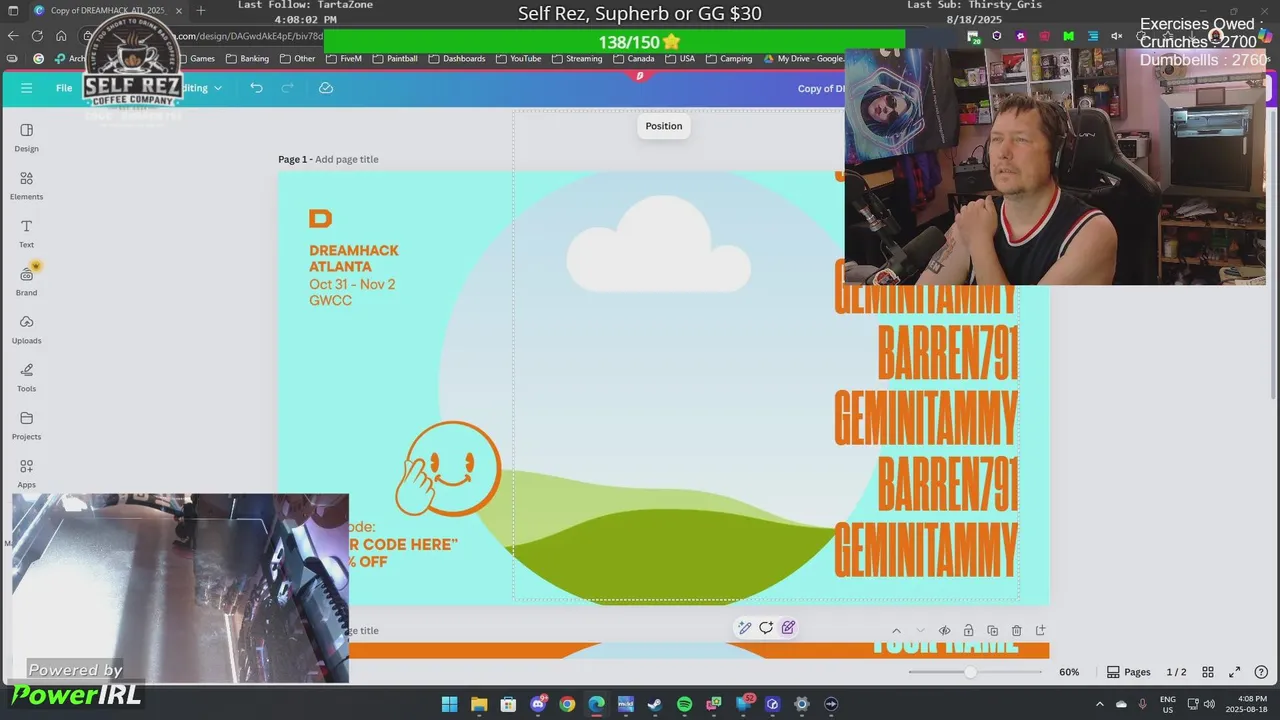
Task: Open the help question mark button
Action: [x=1261, y=672]
